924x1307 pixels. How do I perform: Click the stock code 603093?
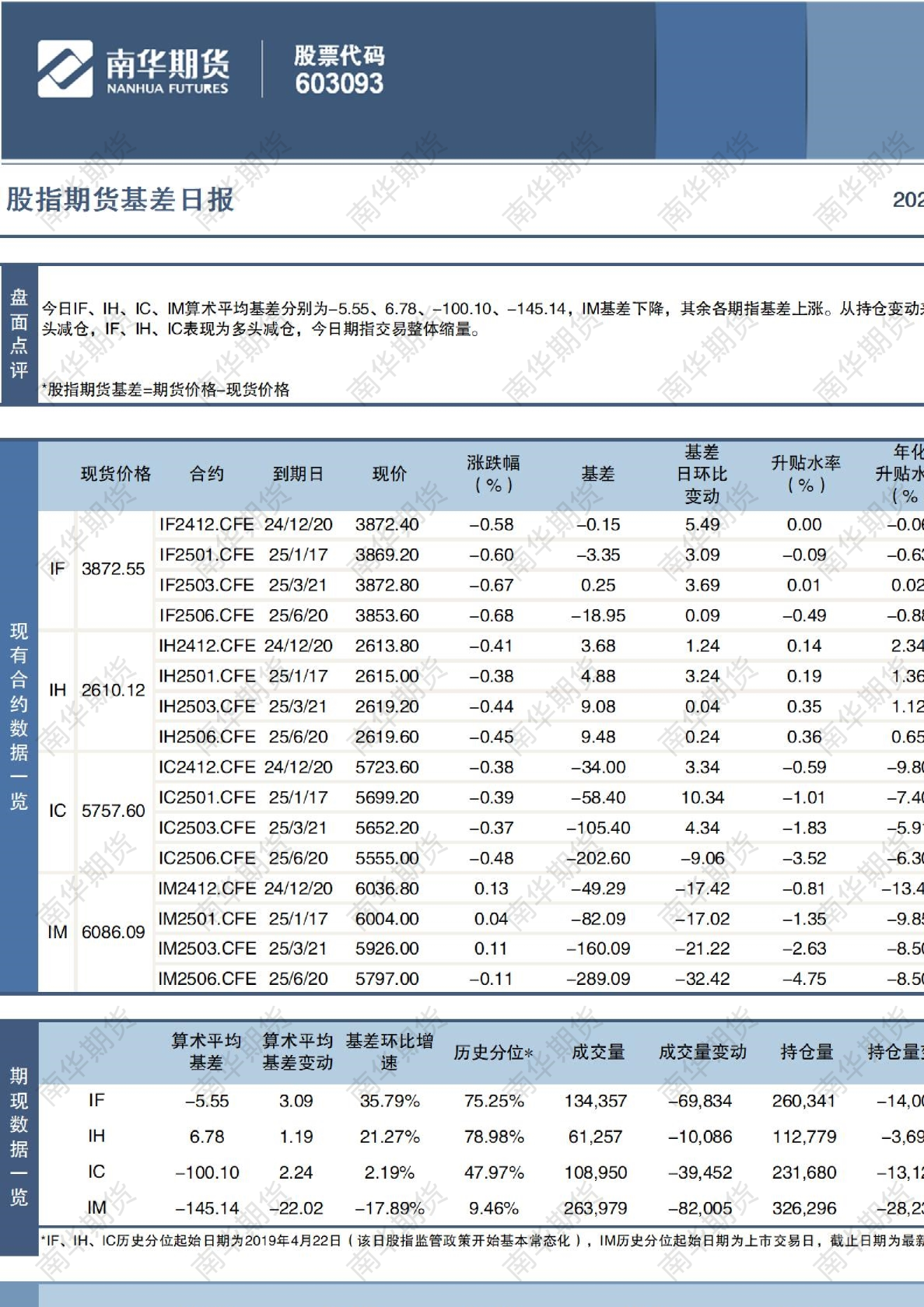(339, 83)
